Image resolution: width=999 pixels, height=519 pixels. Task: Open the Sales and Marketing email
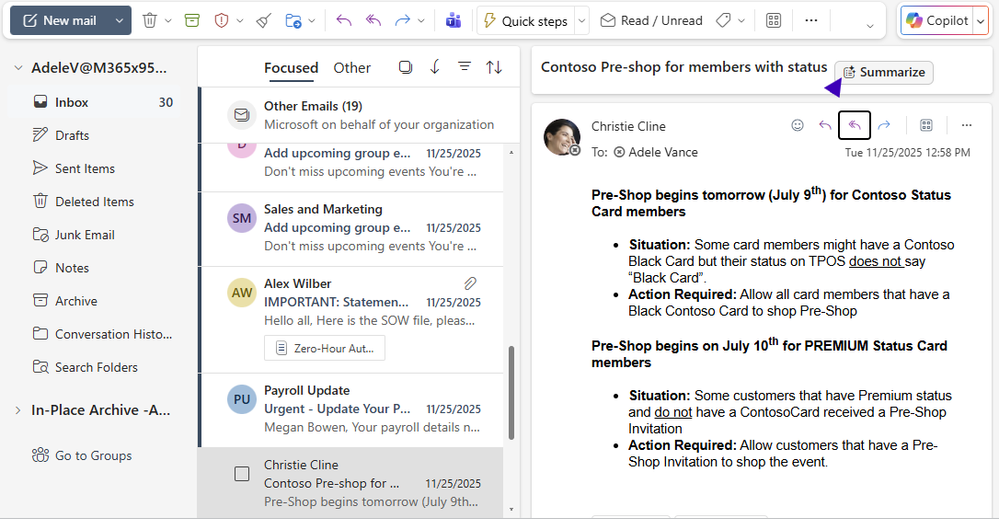352,229
